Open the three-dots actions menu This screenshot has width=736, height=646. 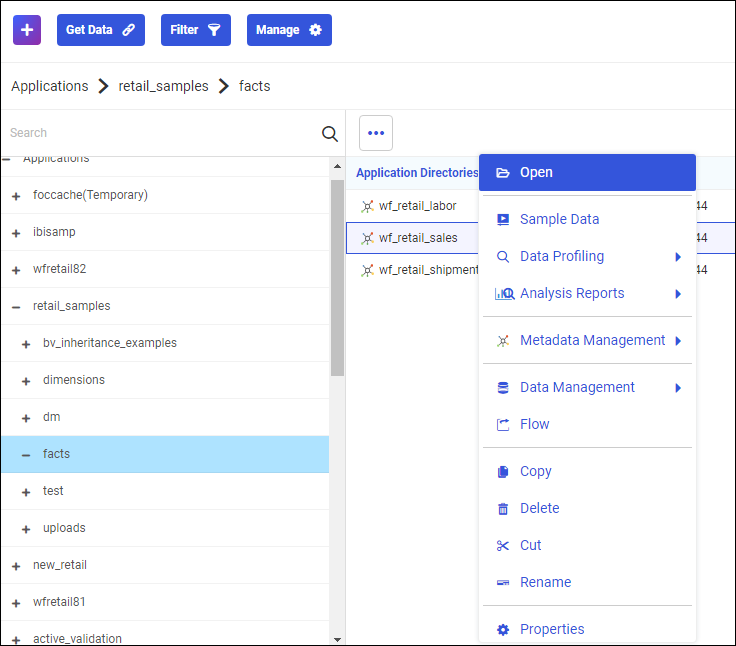tap(376, 133)
